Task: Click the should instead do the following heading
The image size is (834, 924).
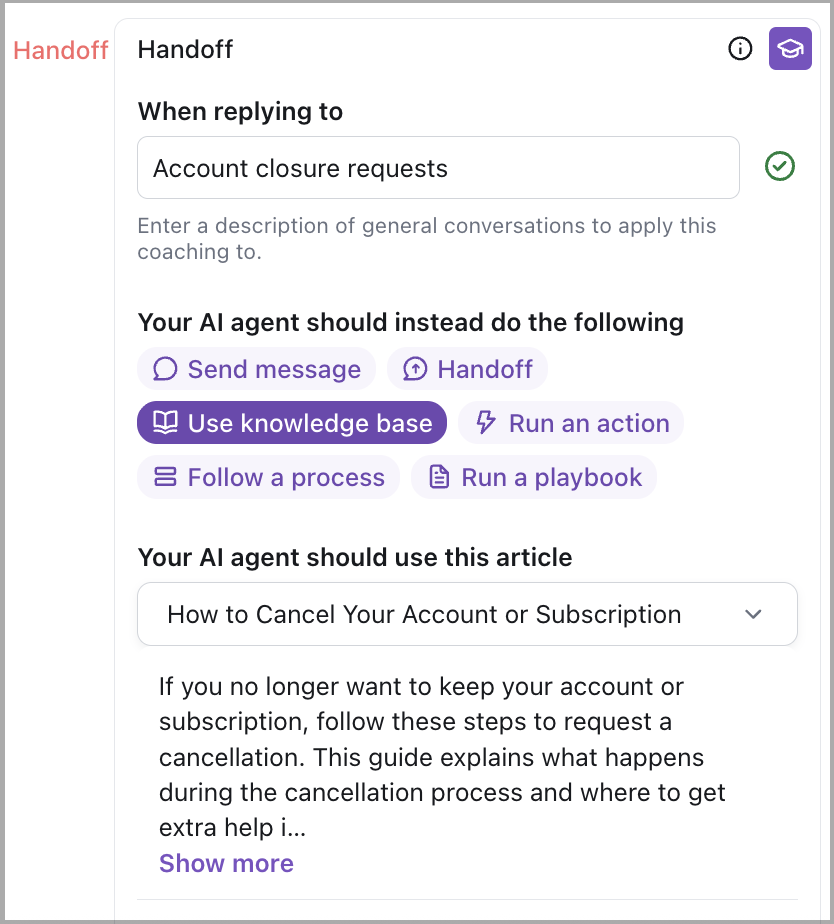Action: pyautogui.click(x=411, y=322)
